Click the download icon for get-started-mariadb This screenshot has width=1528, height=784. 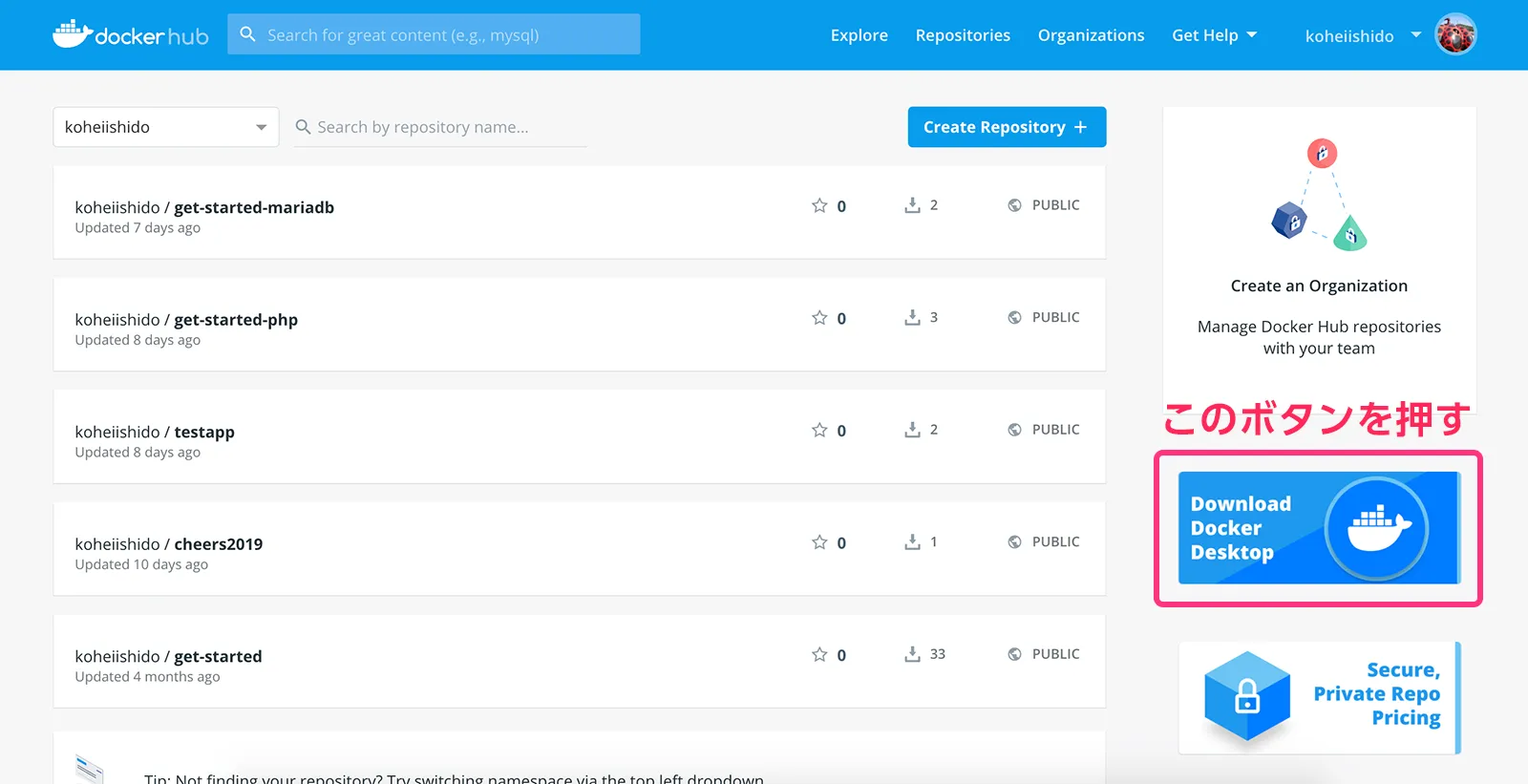click(913, 205)
